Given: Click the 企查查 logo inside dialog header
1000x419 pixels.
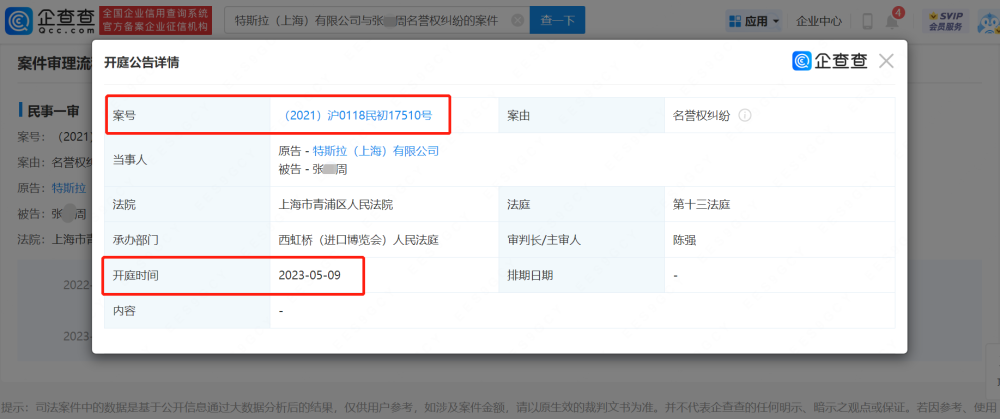Looking at the screenshot, I should [x=830, y=62].
